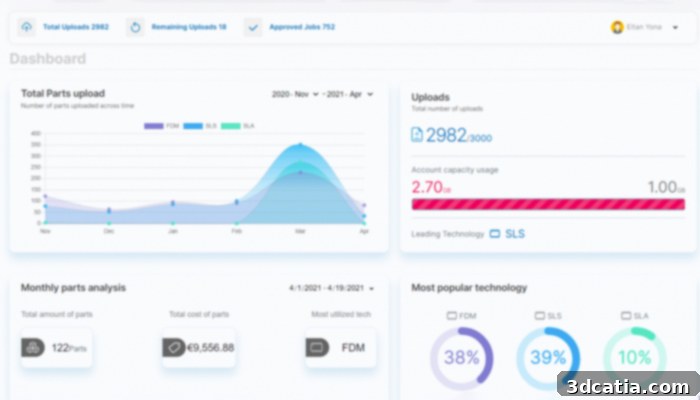Click the user avatar icon

(x=617, y=27)
